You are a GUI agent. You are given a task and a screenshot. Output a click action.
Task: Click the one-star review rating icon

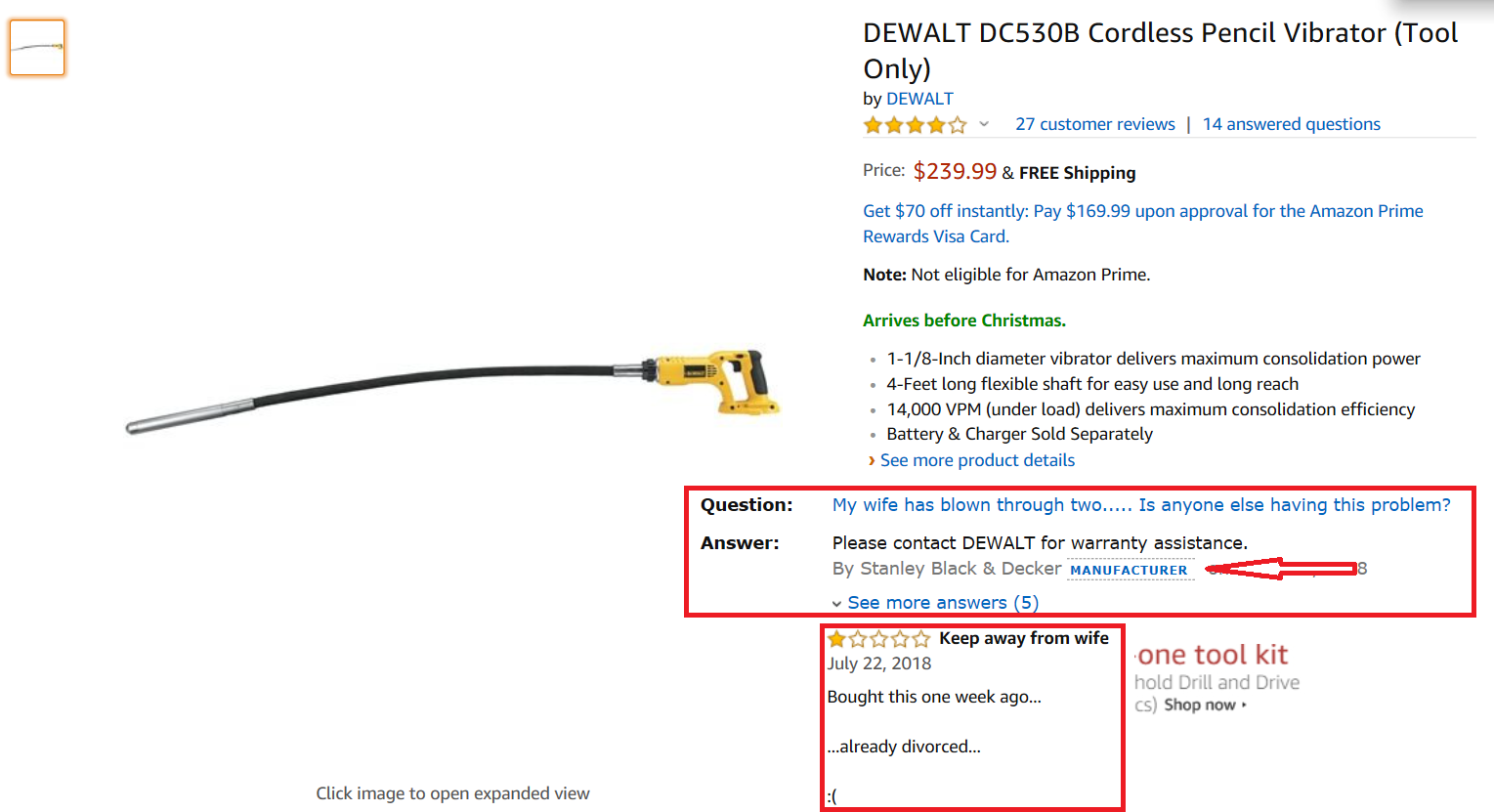[878, 639]
